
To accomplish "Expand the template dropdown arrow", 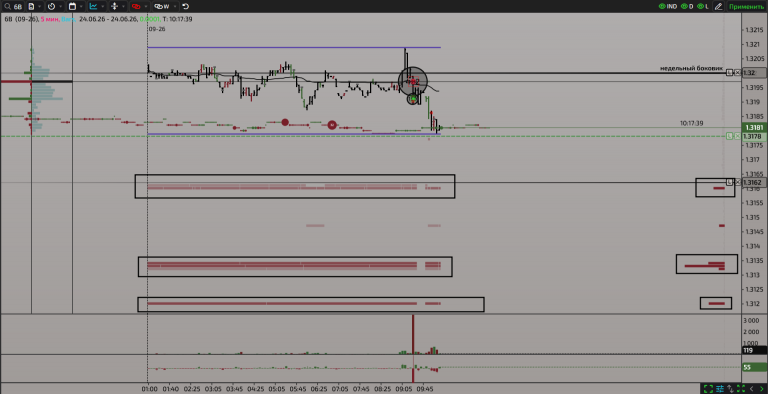I will (40, 6).
